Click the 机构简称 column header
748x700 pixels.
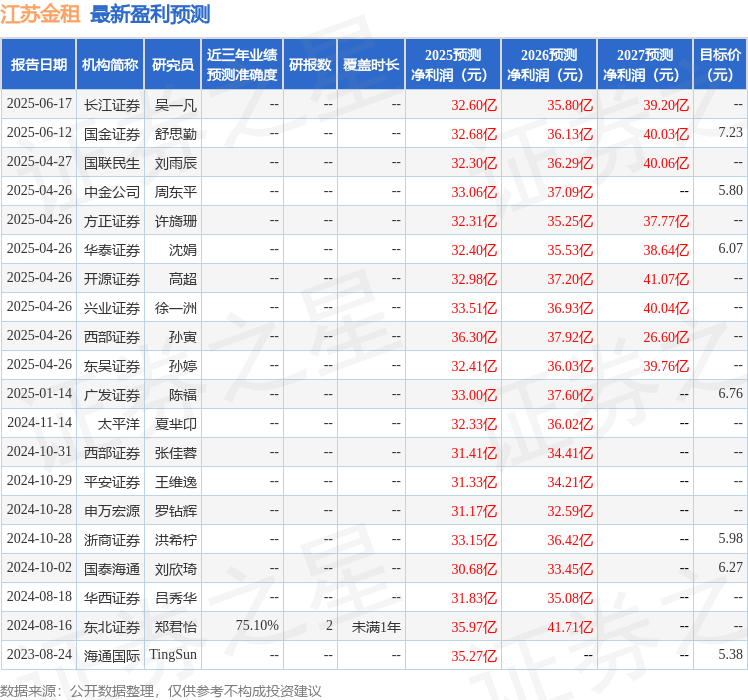(x=110, y=65)
